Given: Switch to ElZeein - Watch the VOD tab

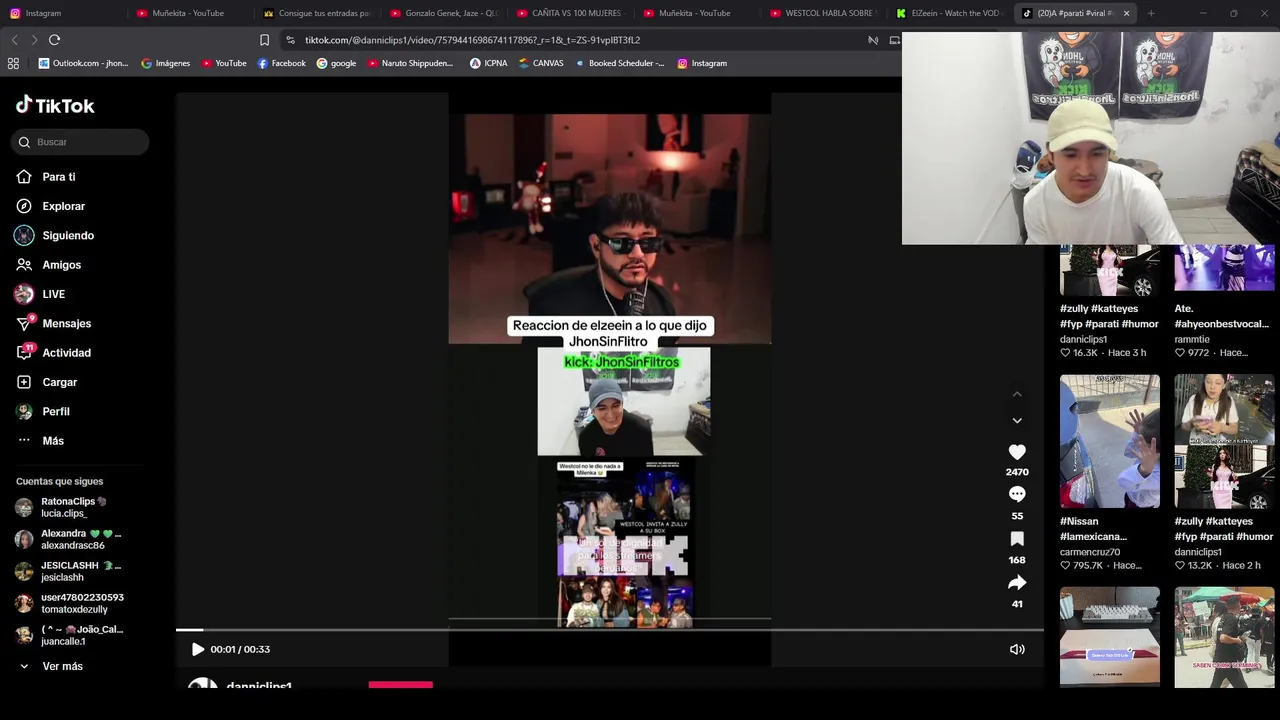Looking at the screenshot, I should coord(950,13).
